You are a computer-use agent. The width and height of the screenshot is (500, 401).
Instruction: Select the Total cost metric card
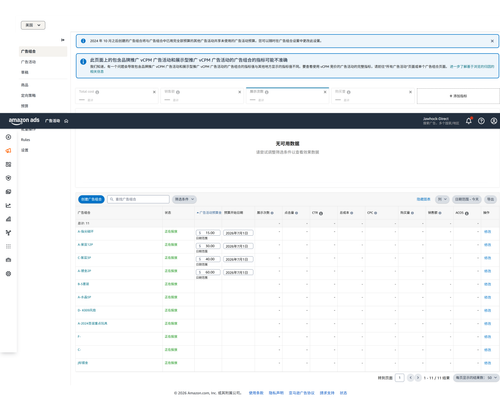(117, 96)
